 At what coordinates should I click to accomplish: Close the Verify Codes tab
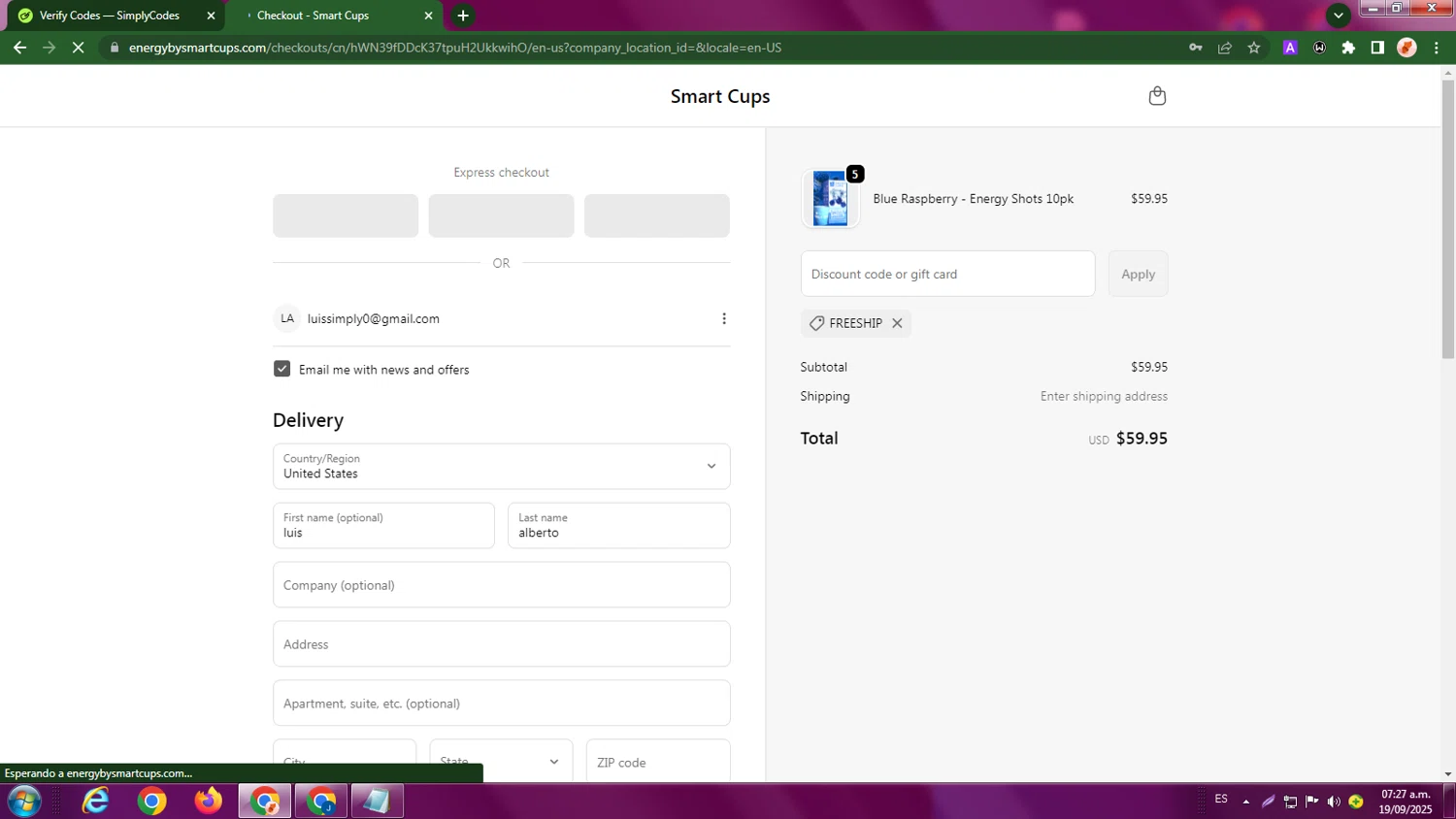(211, 16)
